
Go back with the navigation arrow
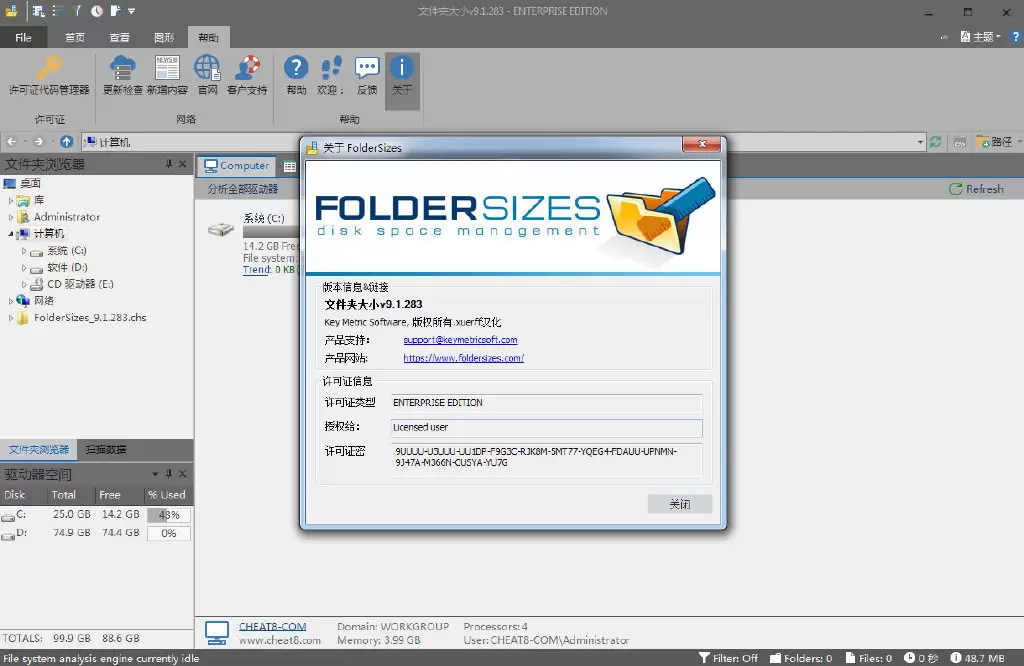(12, 142)
